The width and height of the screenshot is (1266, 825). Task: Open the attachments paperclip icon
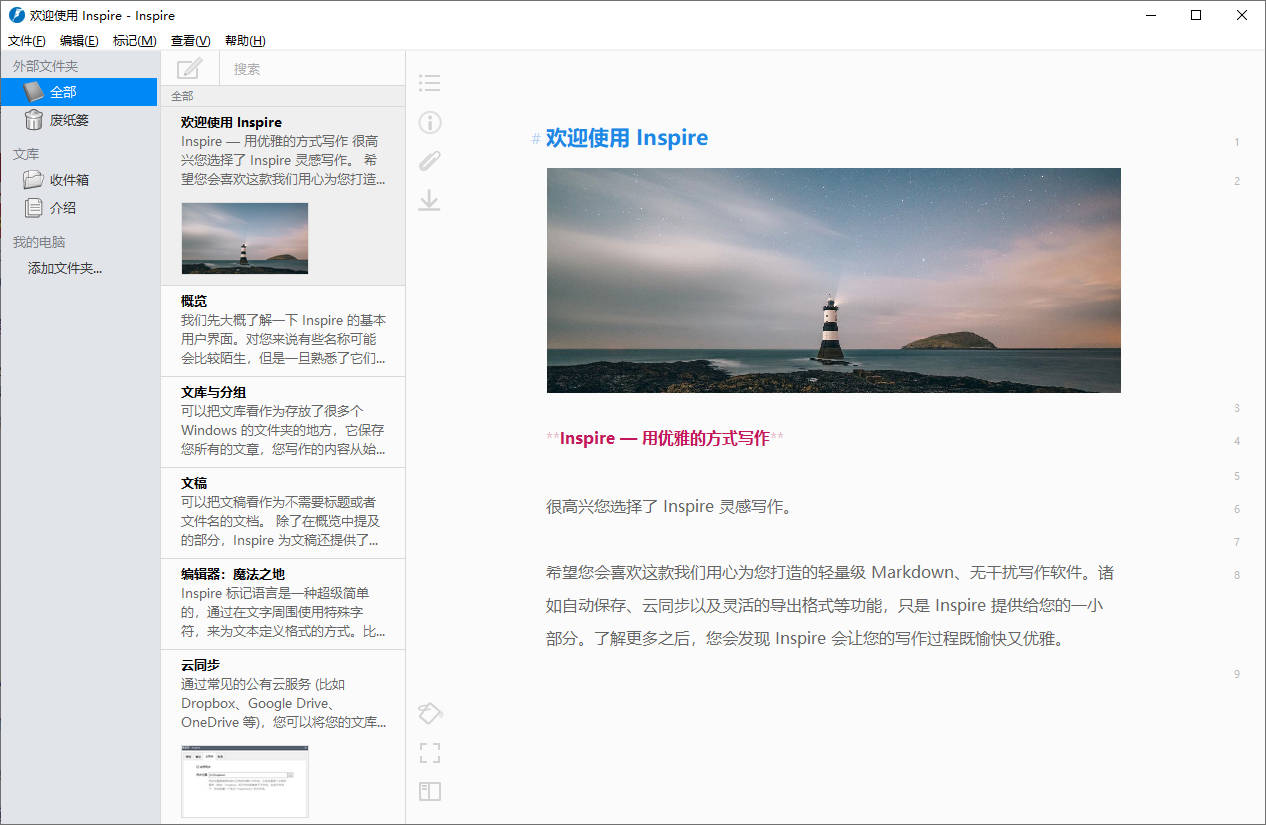429,161
